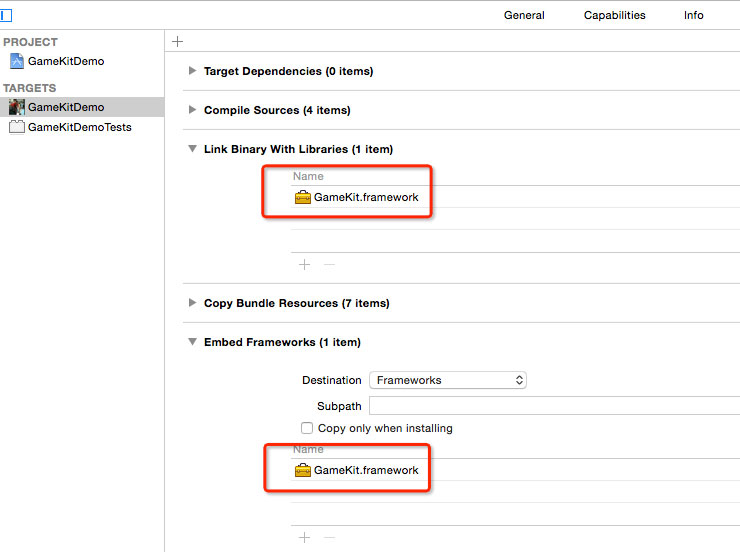Expand the Target Dependencies section

tap(192, 72)
